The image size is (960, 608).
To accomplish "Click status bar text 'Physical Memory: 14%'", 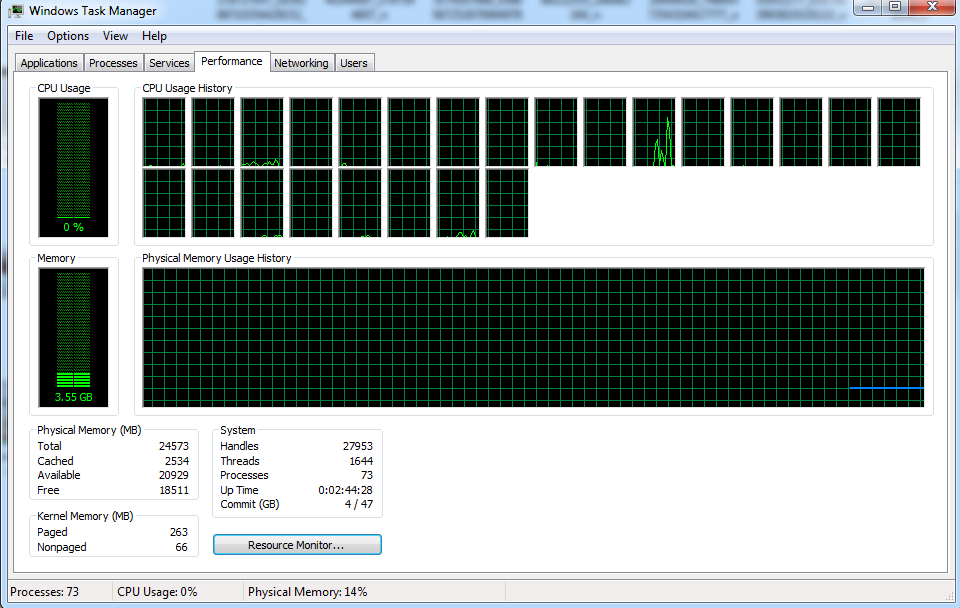I will [x=307, y=592].
